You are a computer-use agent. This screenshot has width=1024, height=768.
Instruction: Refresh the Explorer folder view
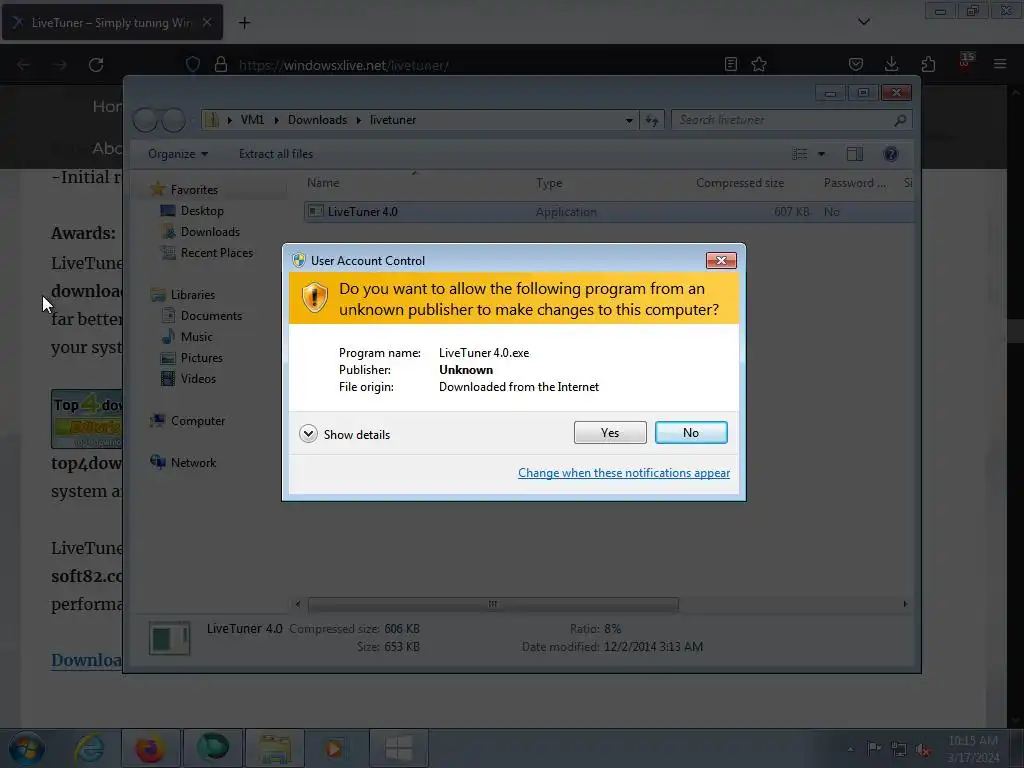[x=652, y=120]
